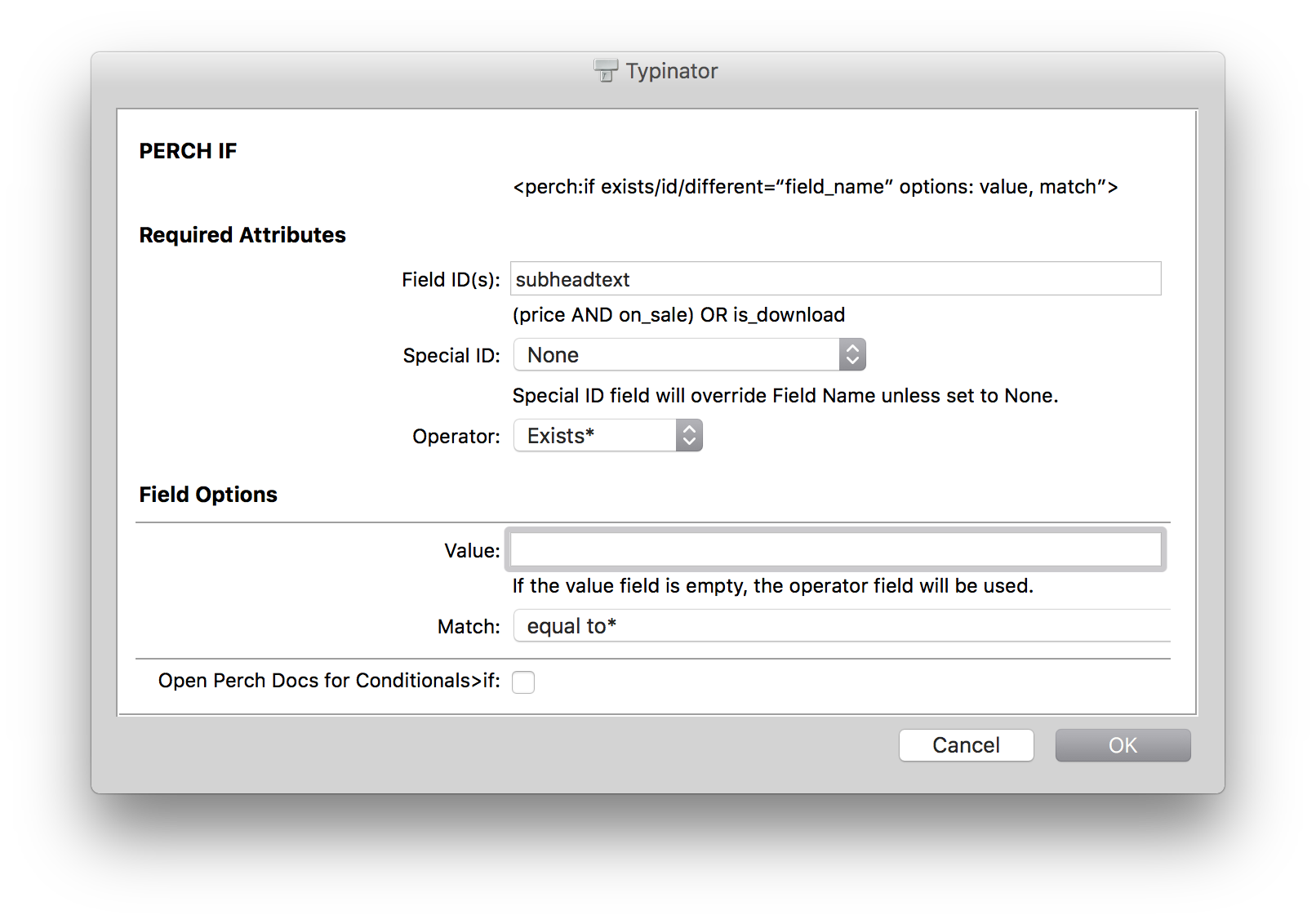Click the chevron arrows on the Operator popup
Screen dimensions: 1316x924
coord(689,436)
